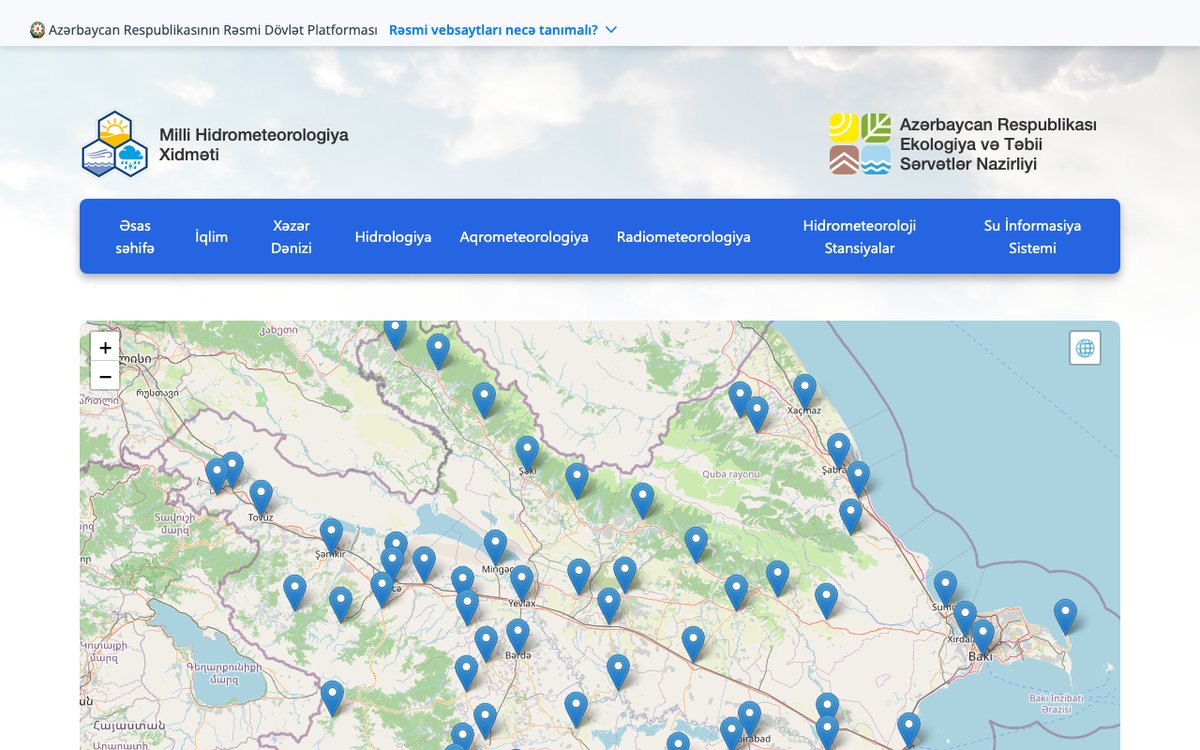The height and width of the screenshot is (750, 1200).
Task: Select the station marker at Sumqayıt
Action: click(945, 589)
